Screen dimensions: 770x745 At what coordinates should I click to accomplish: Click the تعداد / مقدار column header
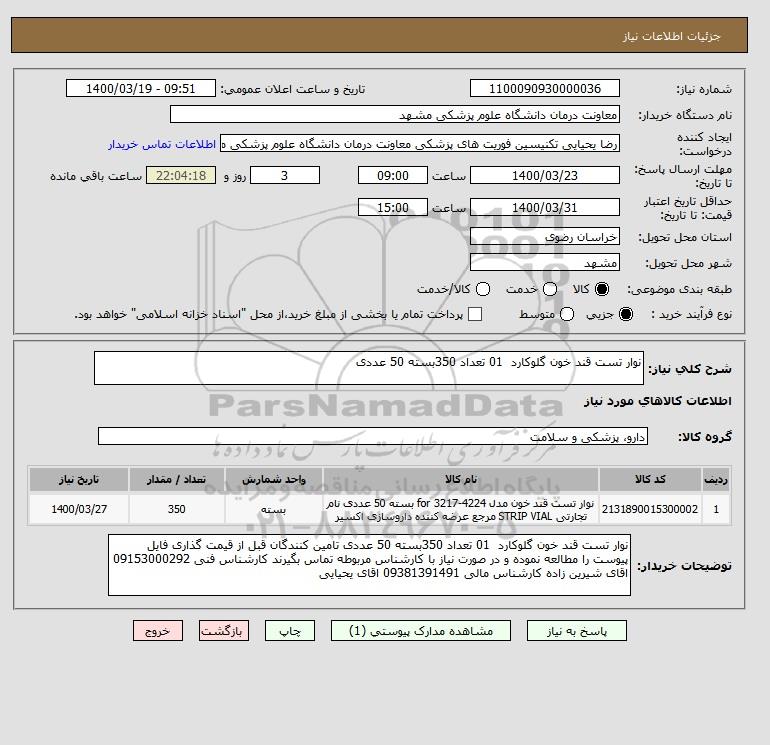[177, 479]
